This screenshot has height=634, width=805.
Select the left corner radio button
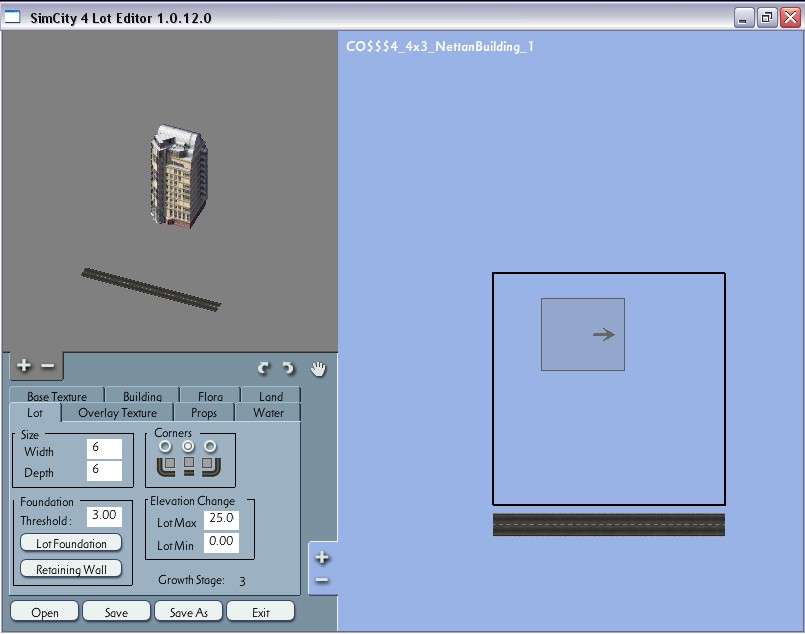[x=165, y=446]
